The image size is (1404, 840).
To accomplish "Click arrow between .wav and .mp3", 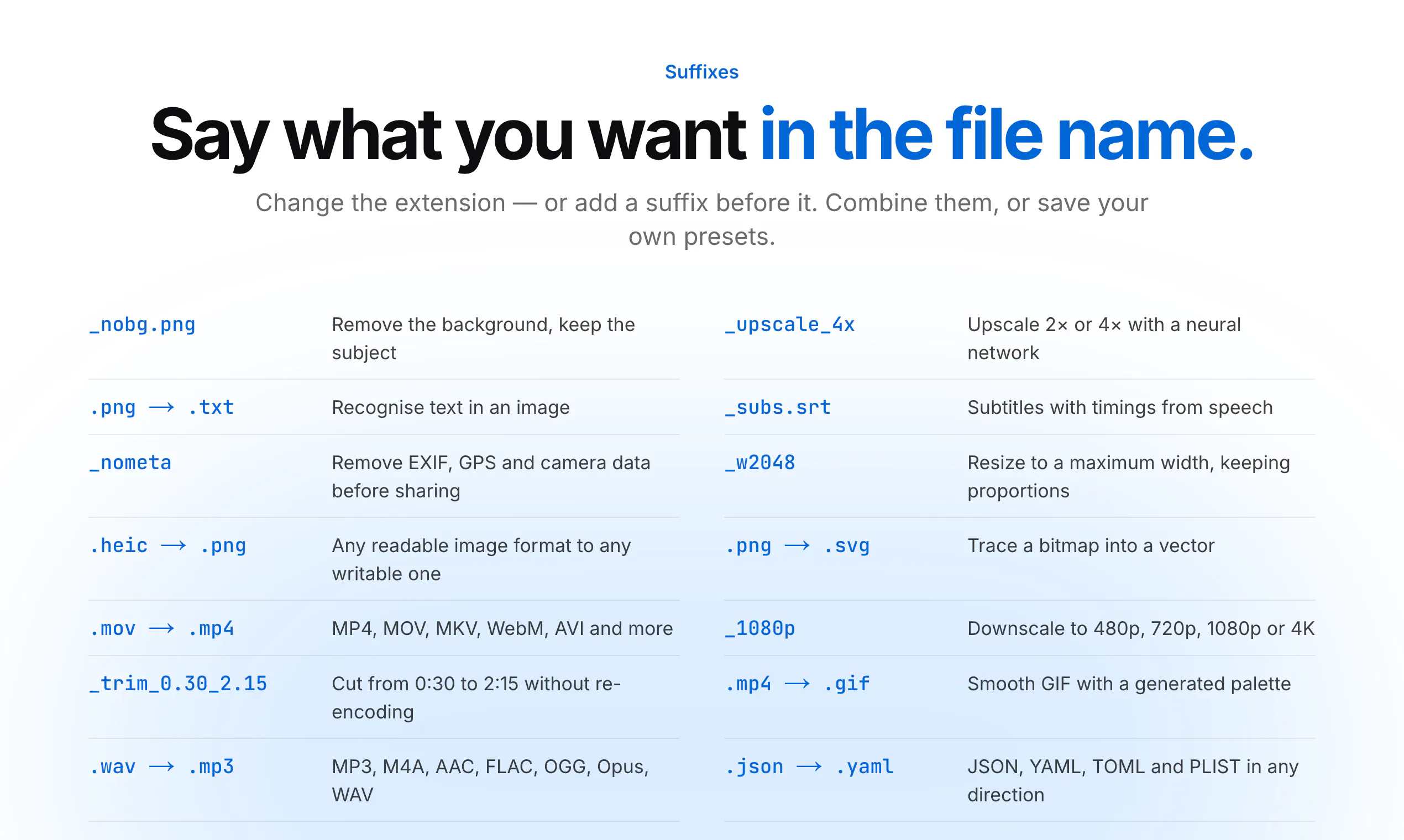I will [x=161, y=767].
